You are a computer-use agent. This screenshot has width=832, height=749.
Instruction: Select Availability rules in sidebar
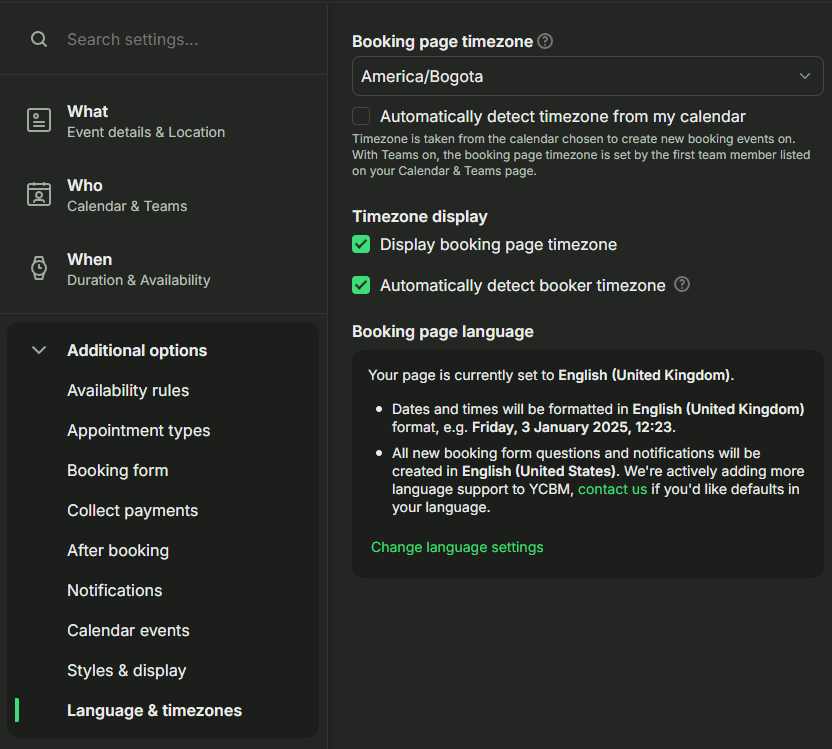[x=128, y=390]
